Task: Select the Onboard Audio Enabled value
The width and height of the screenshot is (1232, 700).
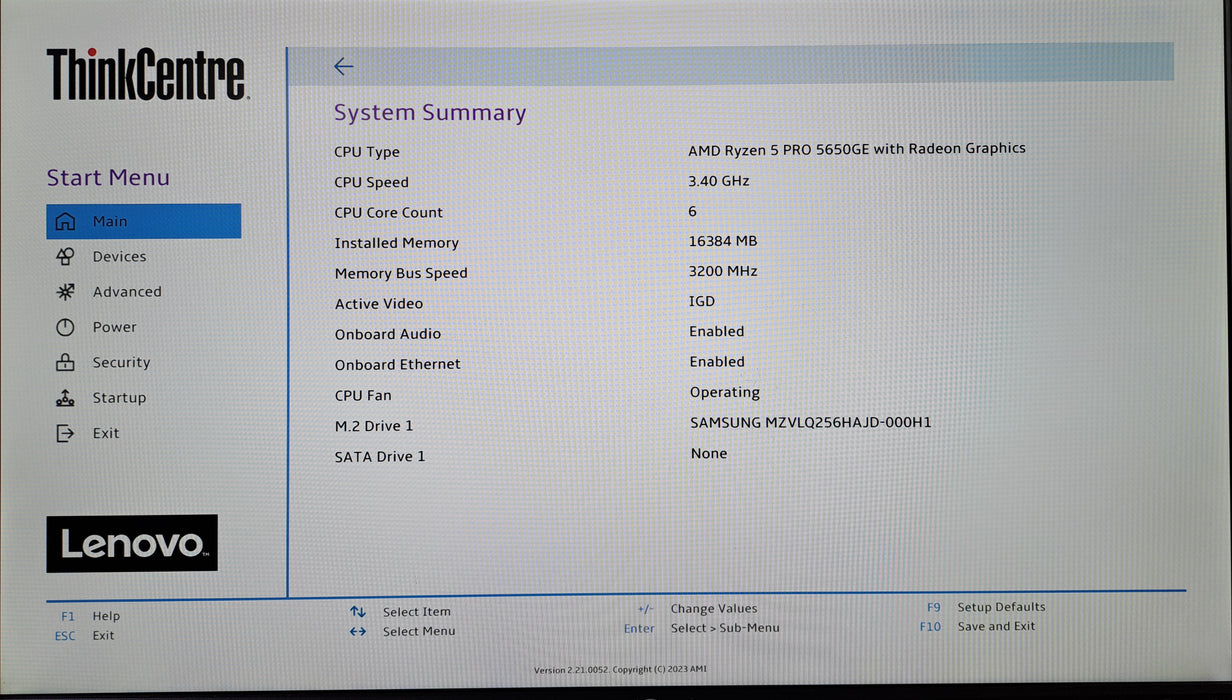Action: pyautogui.click(x=717, y=331)
